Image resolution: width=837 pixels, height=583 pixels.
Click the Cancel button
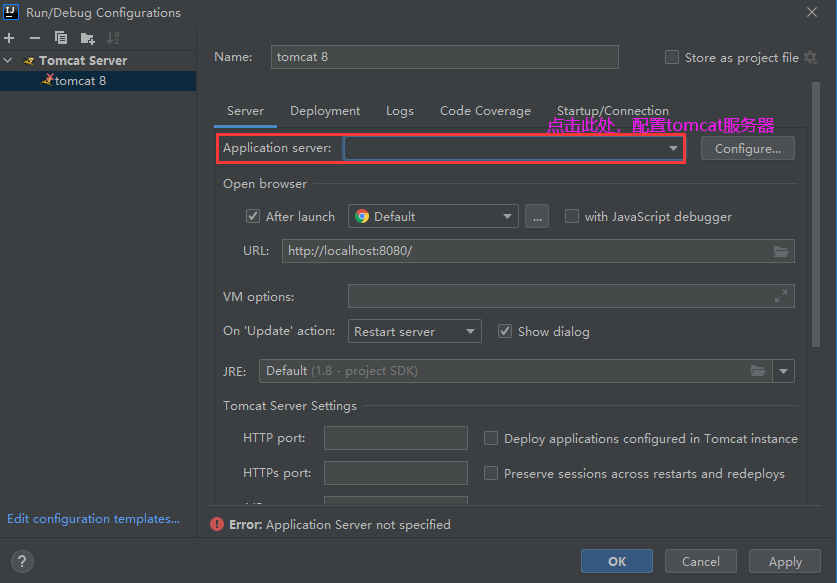[700, 561]
